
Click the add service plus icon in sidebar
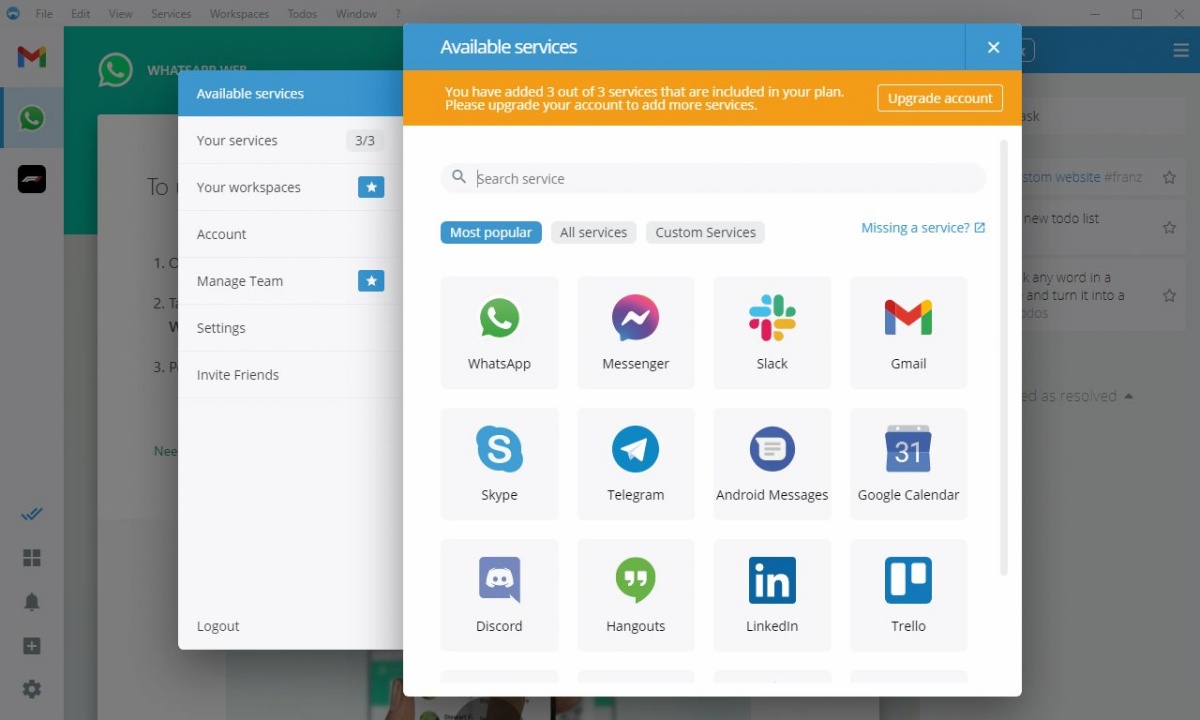[x=32, y=646]
